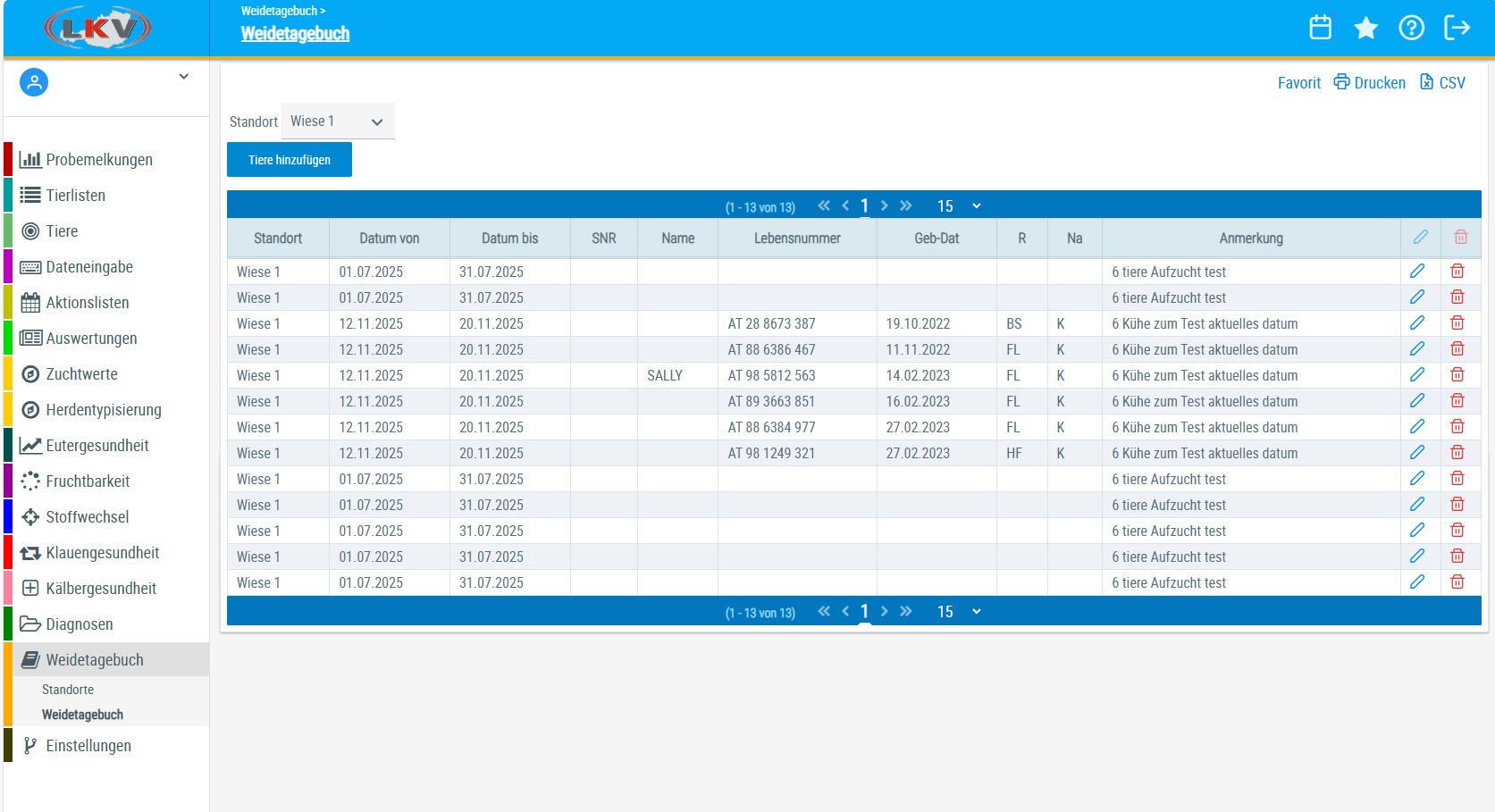Delete the AT 28 8673 387 row
The image size is (1495, 812).
(1457, 323)
